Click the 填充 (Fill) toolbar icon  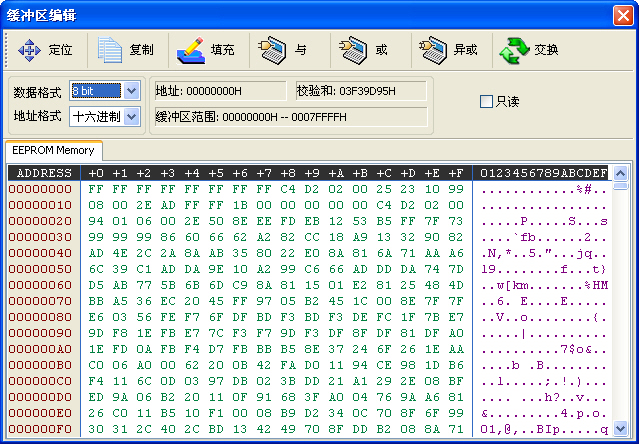coord(190,49)
